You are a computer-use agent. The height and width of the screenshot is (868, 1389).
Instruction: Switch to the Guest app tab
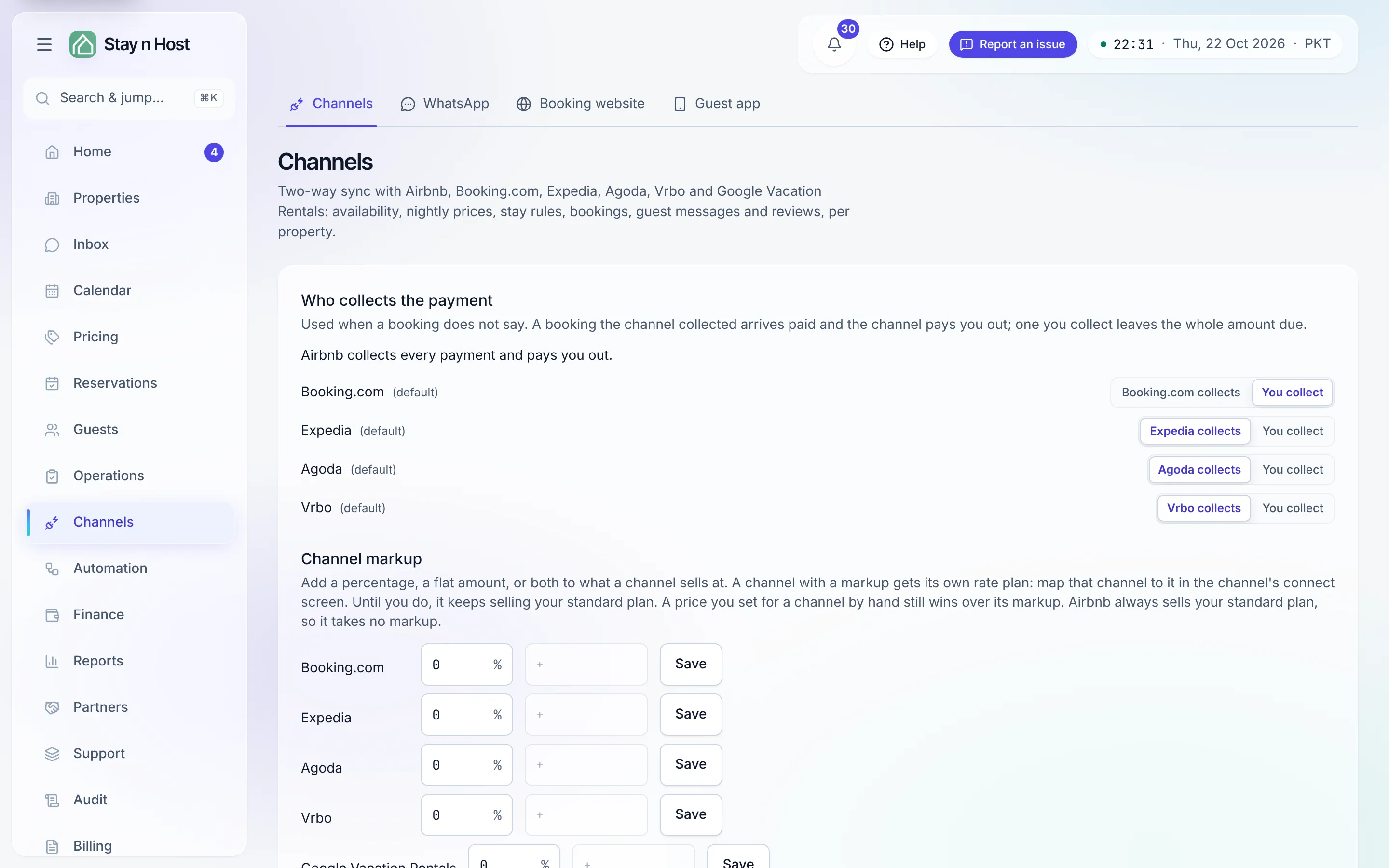[x=716, y=103]
